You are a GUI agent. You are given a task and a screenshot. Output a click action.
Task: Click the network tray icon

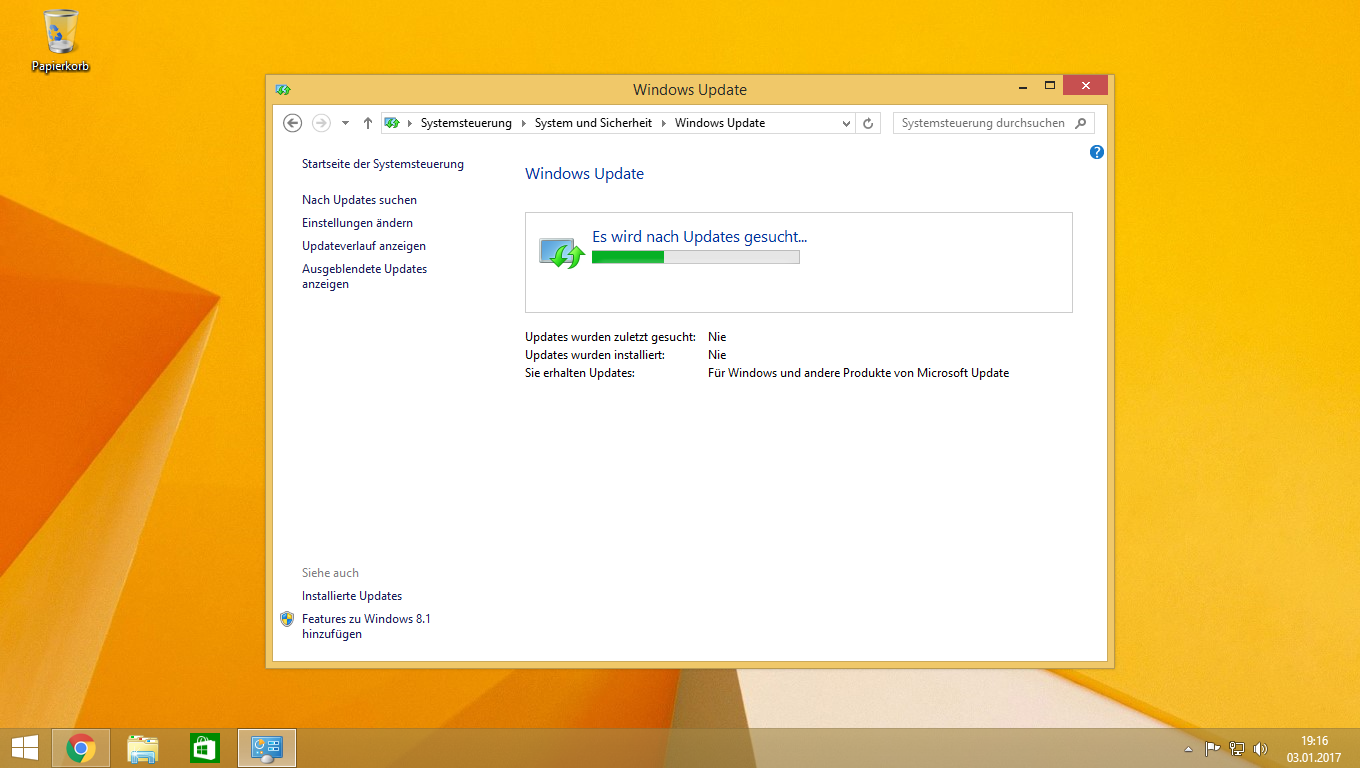[x=1237, y=749]
